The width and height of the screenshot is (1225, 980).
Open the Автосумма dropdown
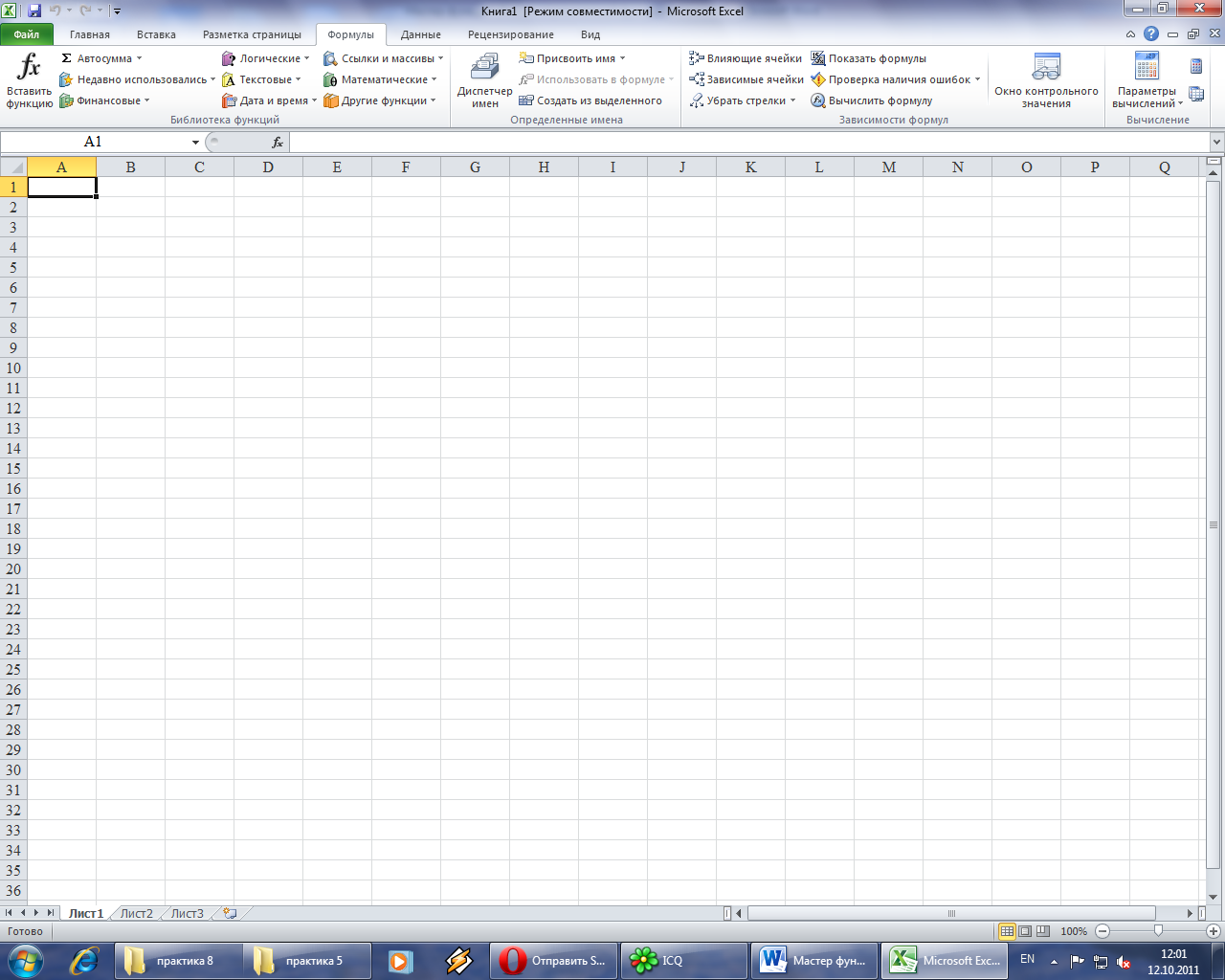tap(101, 58)
